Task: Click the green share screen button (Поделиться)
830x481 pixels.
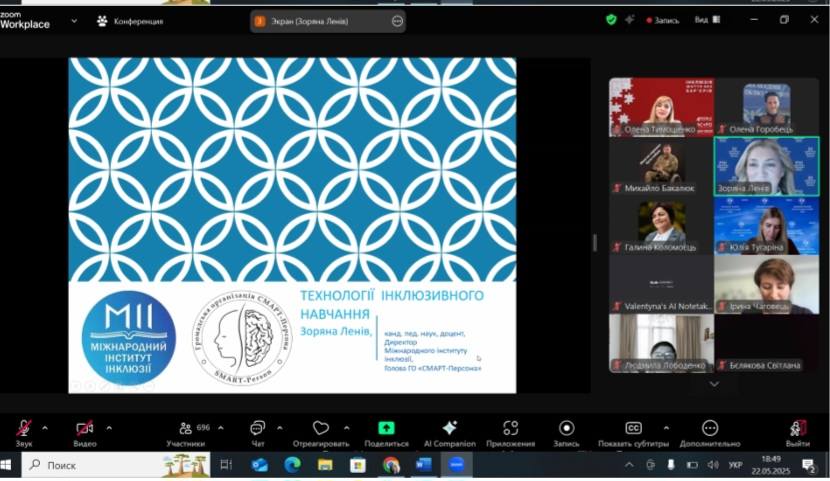Action: (x=386, y=429)
